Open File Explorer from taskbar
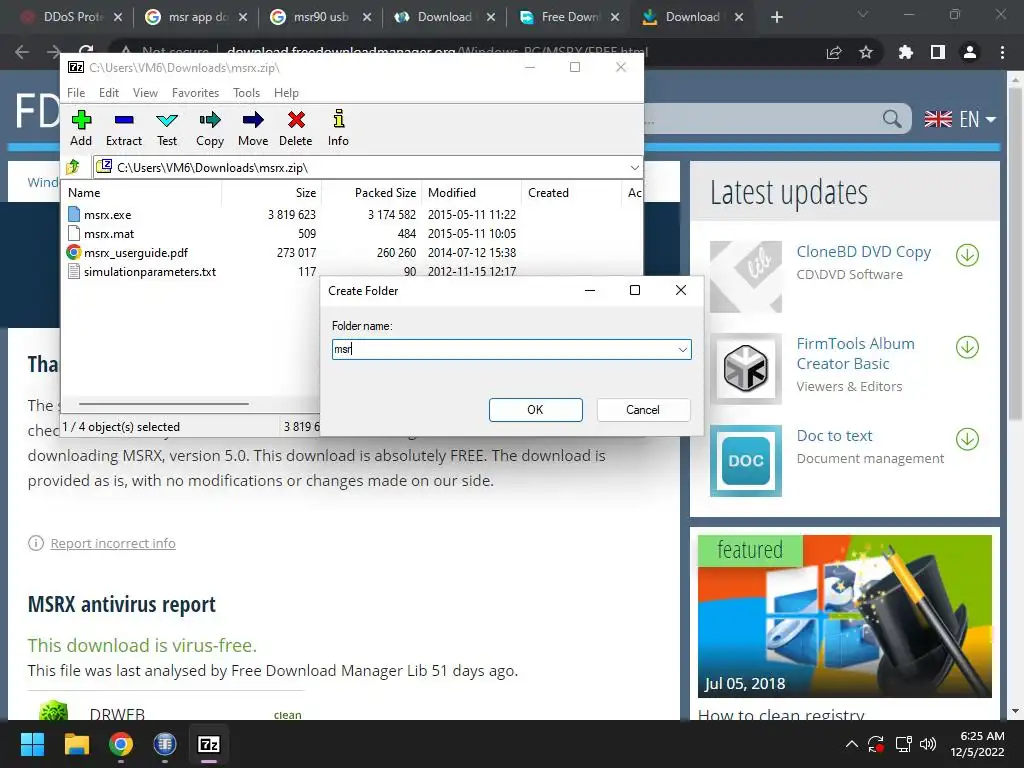 (76, 744)
